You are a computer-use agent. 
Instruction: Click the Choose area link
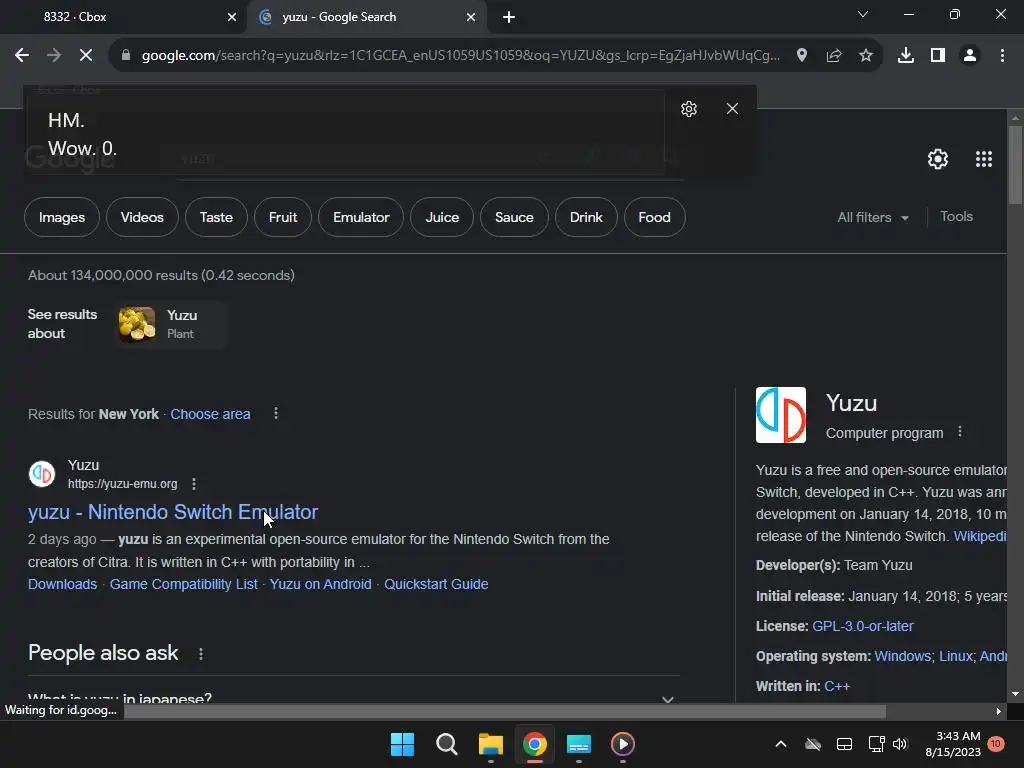[x=210, y=414]
